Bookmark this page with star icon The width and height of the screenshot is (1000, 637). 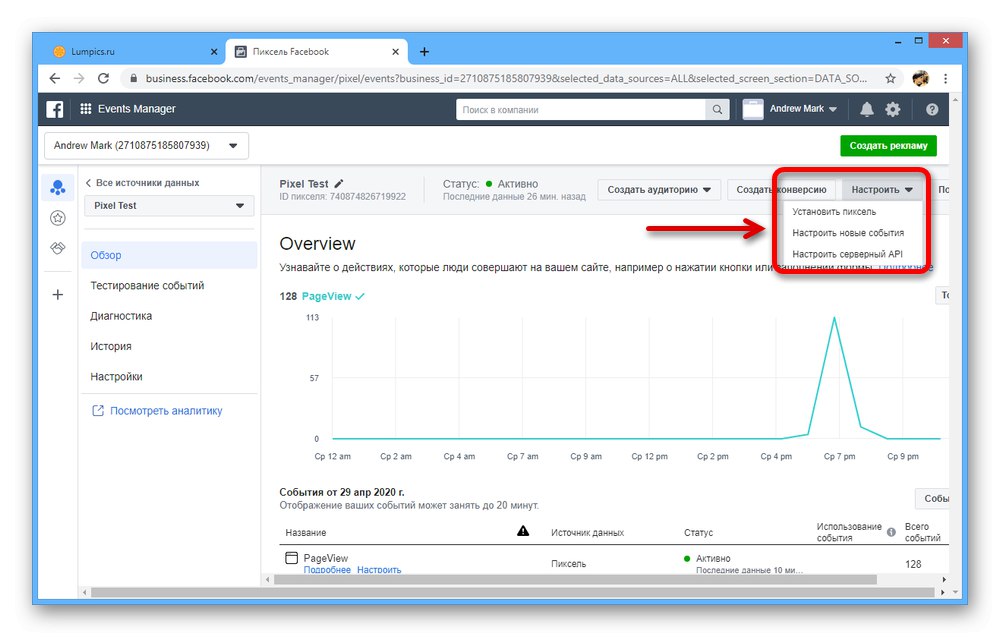890,78
